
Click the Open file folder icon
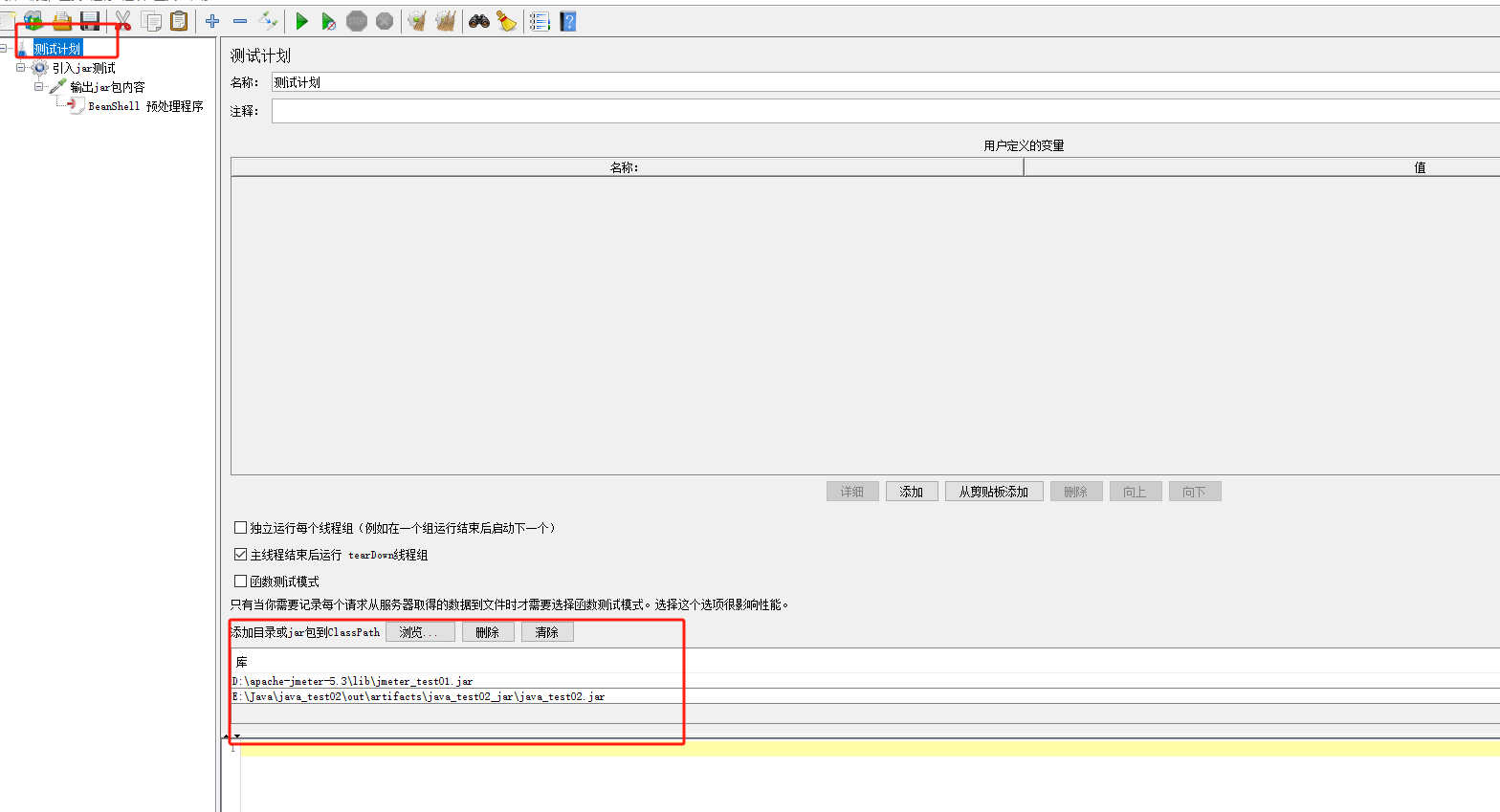click(x=62, y=20)
